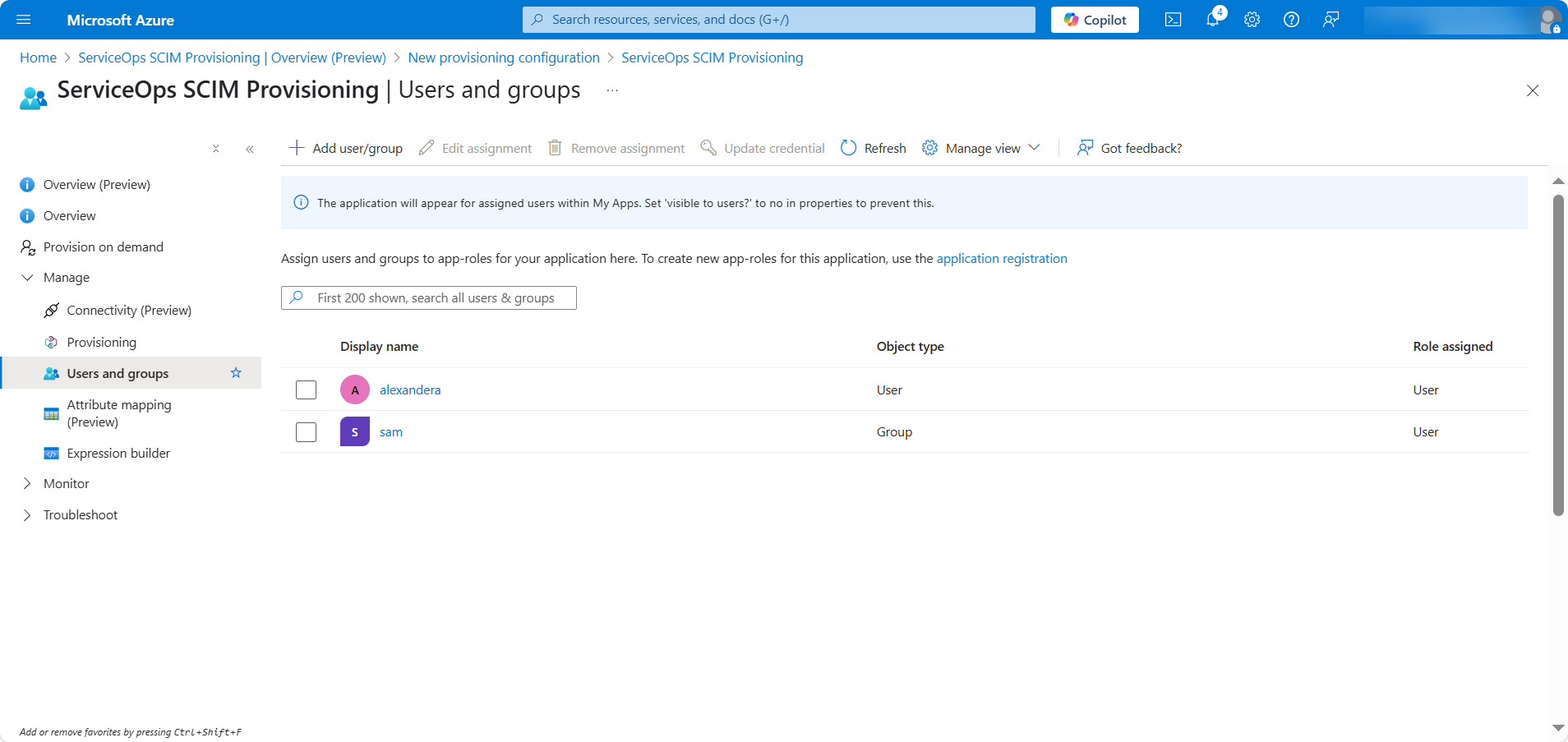Expand the Monitor section
The image size is (1568, 742).
pos(27,483)
